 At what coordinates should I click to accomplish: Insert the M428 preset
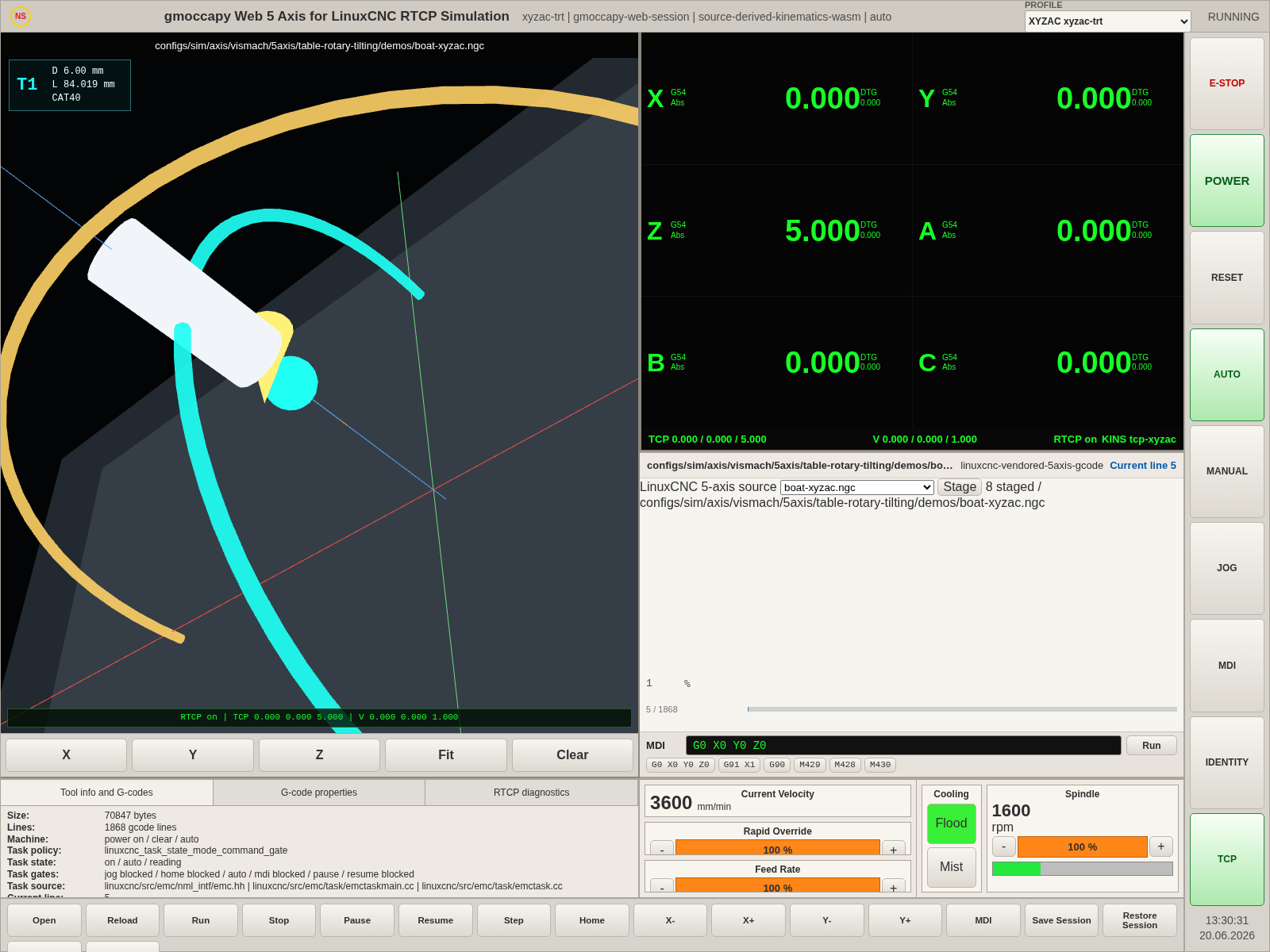[x=845, y=765]
